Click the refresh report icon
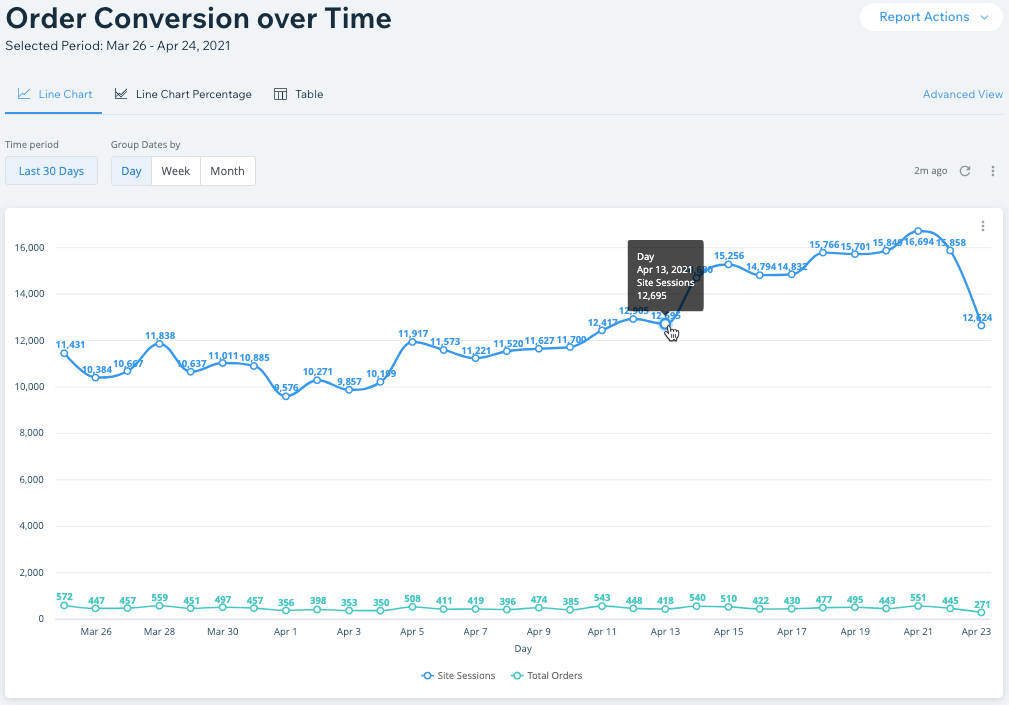Screen dimensions: 1009x705 (x=965, y=171)
